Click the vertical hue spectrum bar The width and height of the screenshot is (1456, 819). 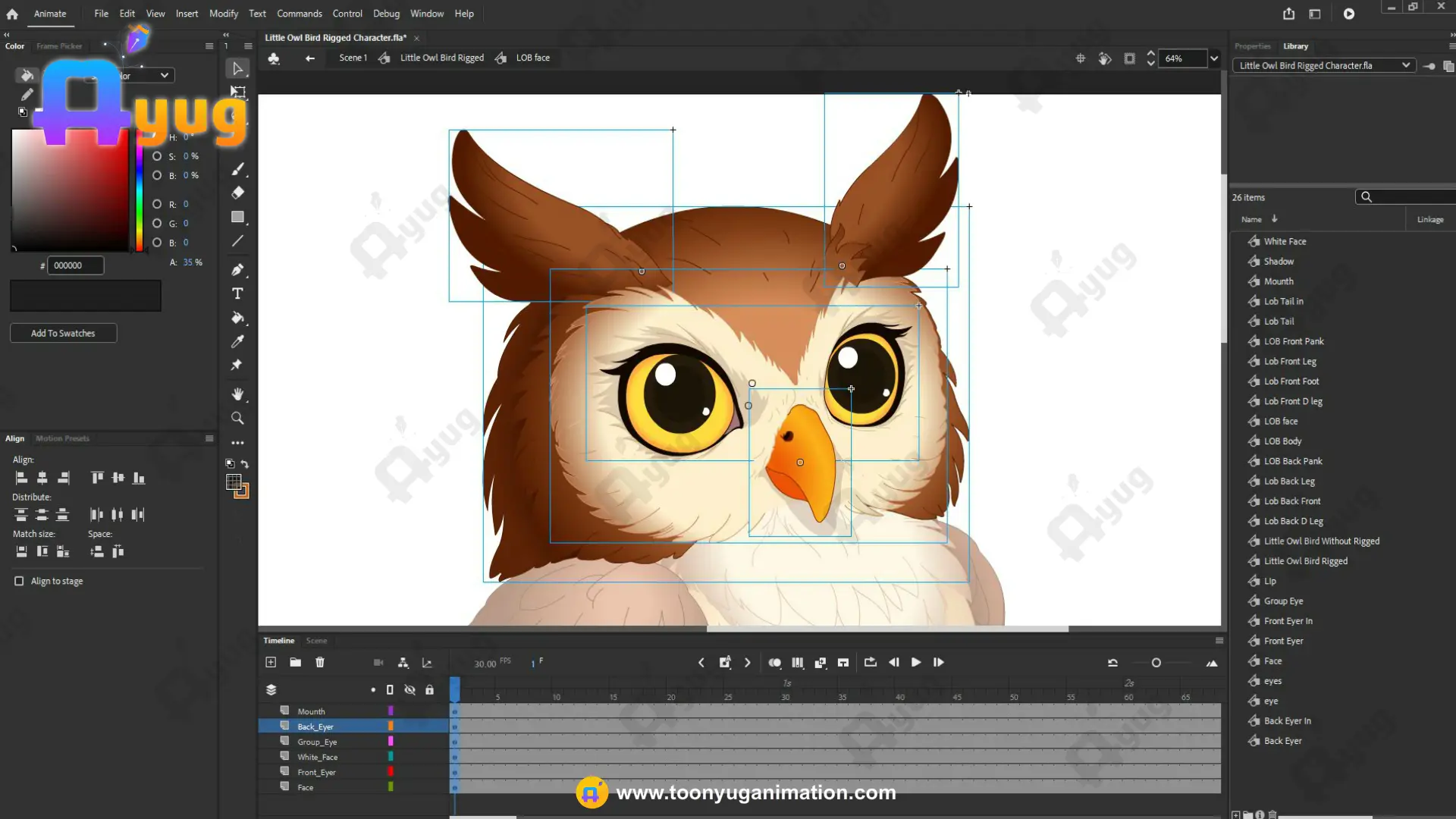(140, 190)
